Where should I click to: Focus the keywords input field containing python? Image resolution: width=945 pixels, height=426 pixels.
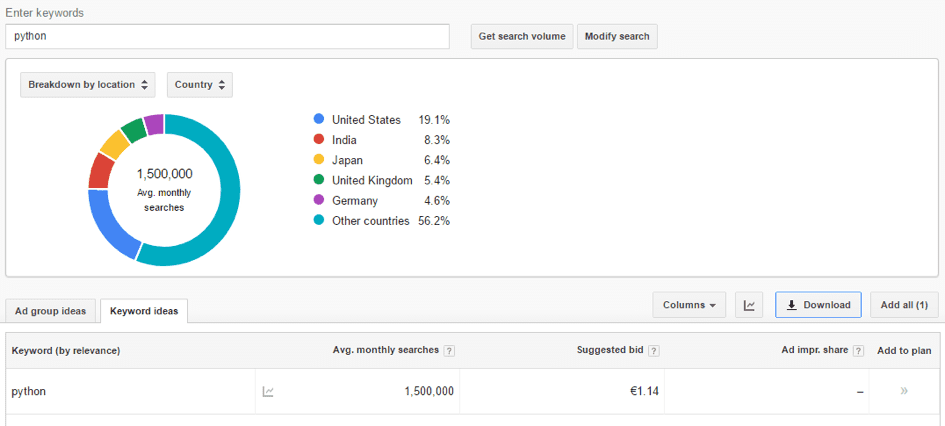point(227,36)
